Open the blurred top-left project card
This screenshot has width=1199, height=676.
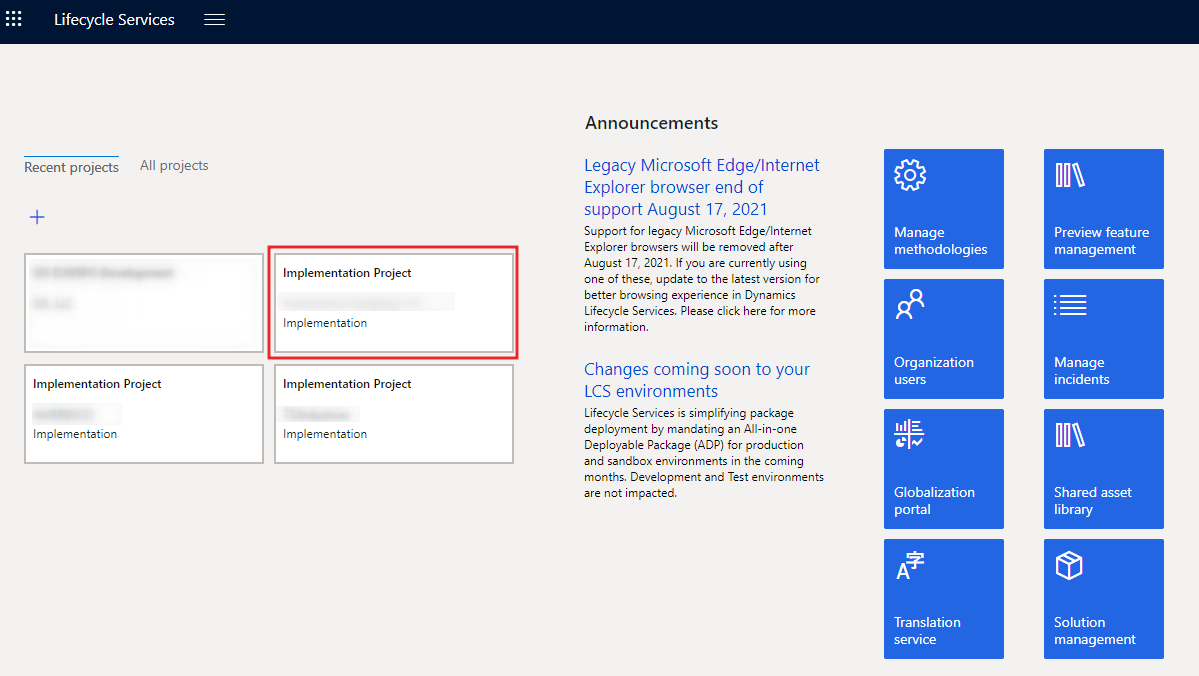click(144, 303)
